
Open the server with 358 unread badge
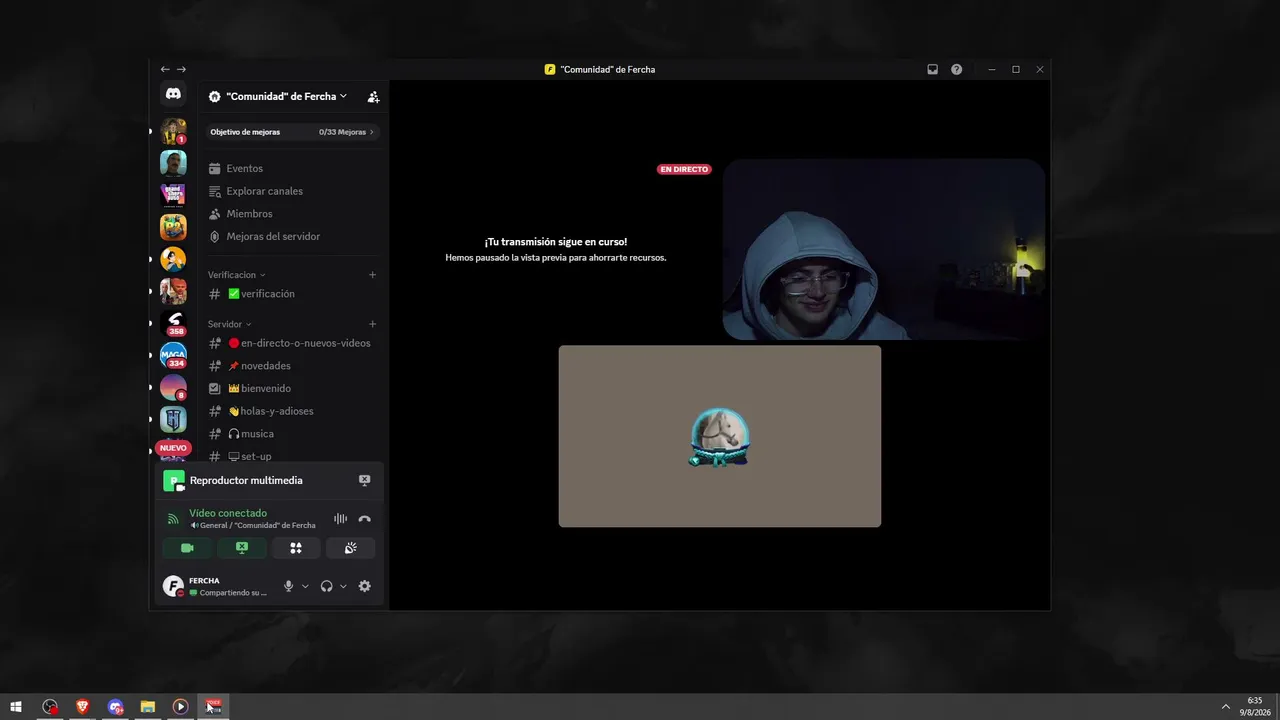point(173,323)
